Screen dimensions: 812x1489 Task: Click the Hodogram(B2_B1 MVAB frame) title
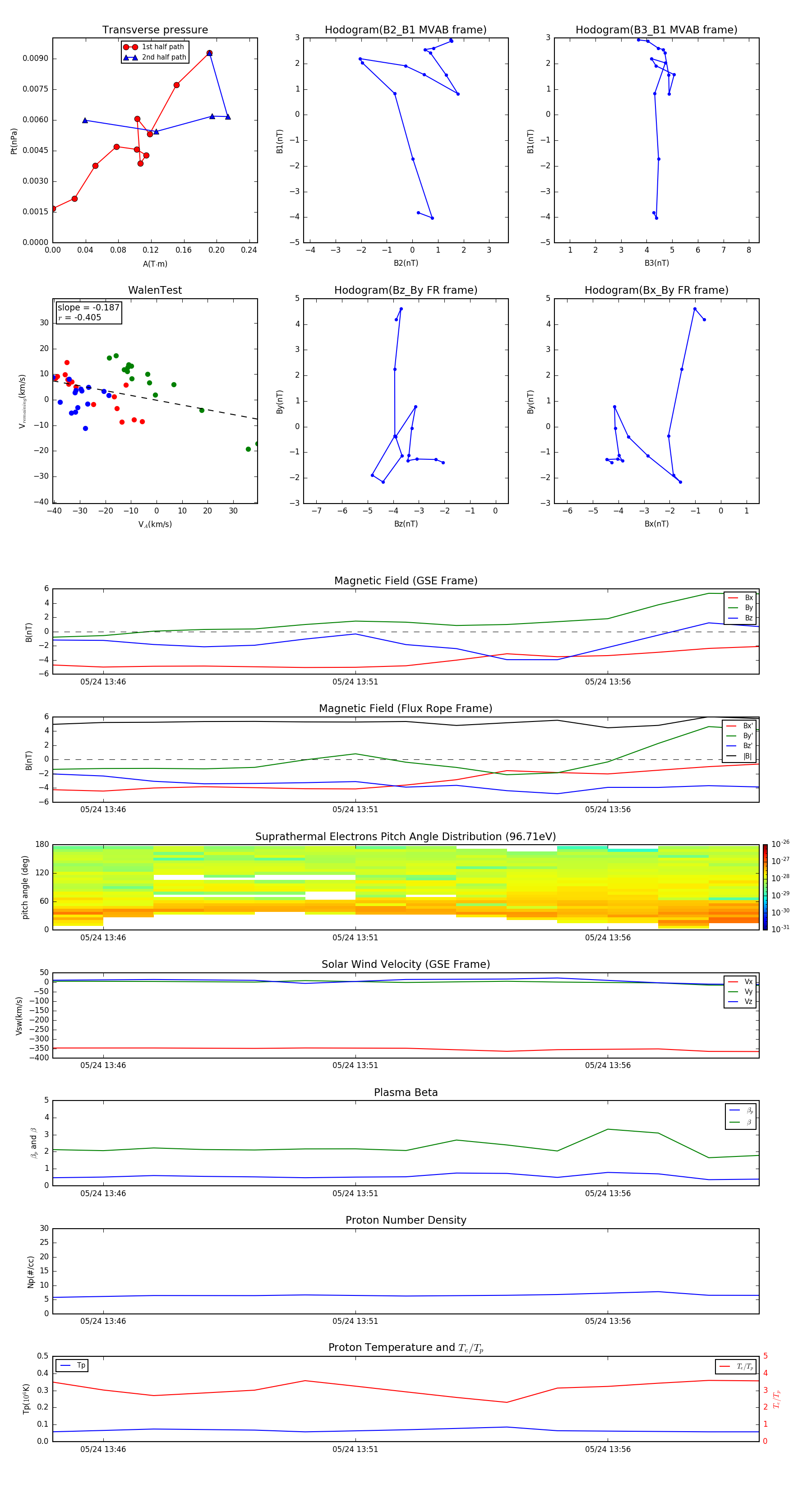pos(406,30)
